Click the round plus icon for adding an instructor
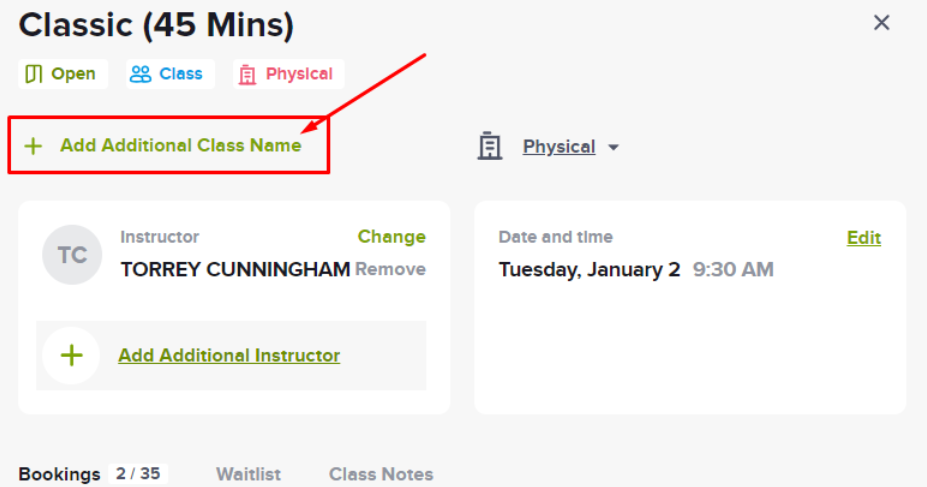 click(72, 356)
